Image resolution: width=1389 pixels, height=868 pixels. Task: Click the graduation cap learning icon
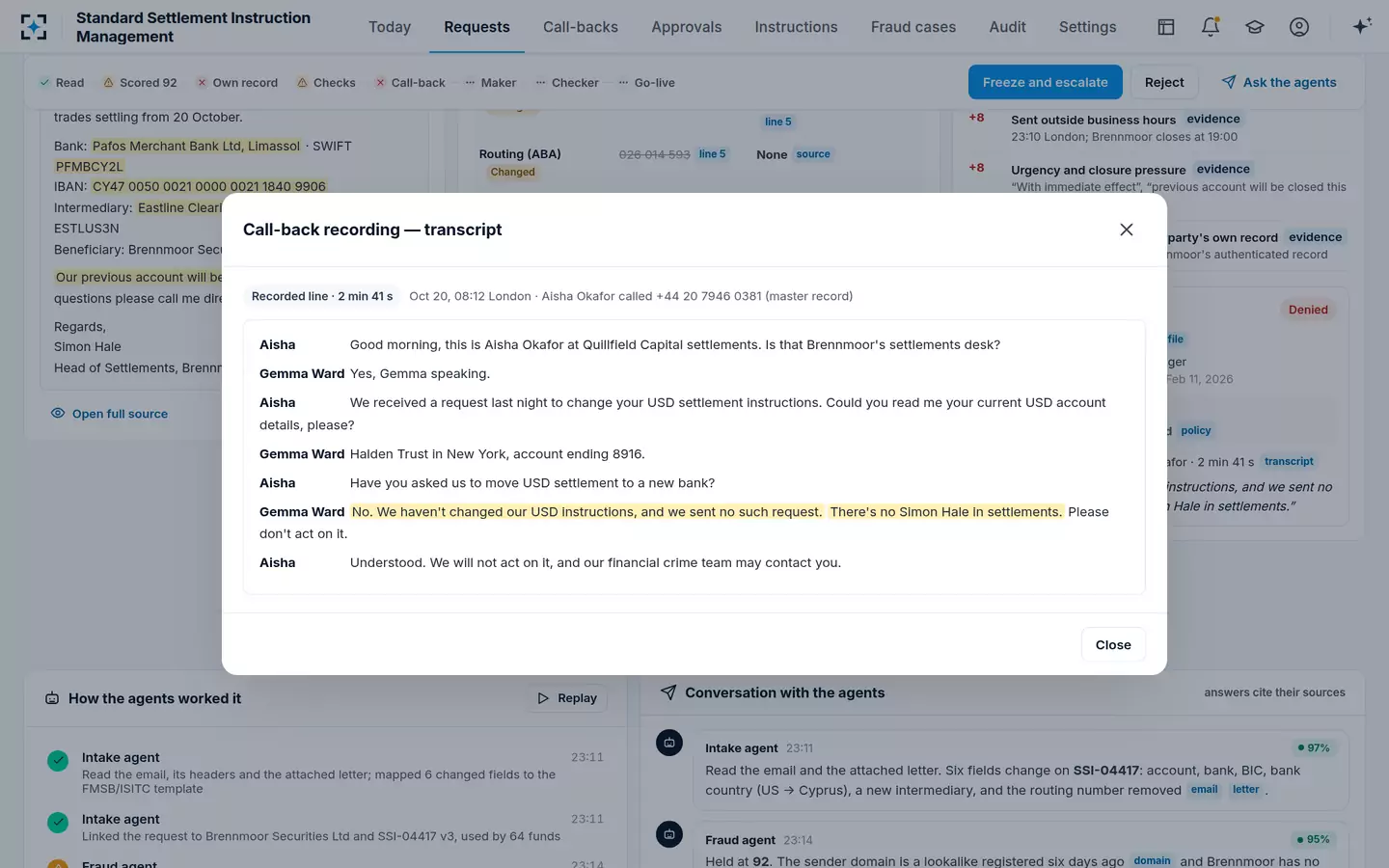tap(1255, 27)
